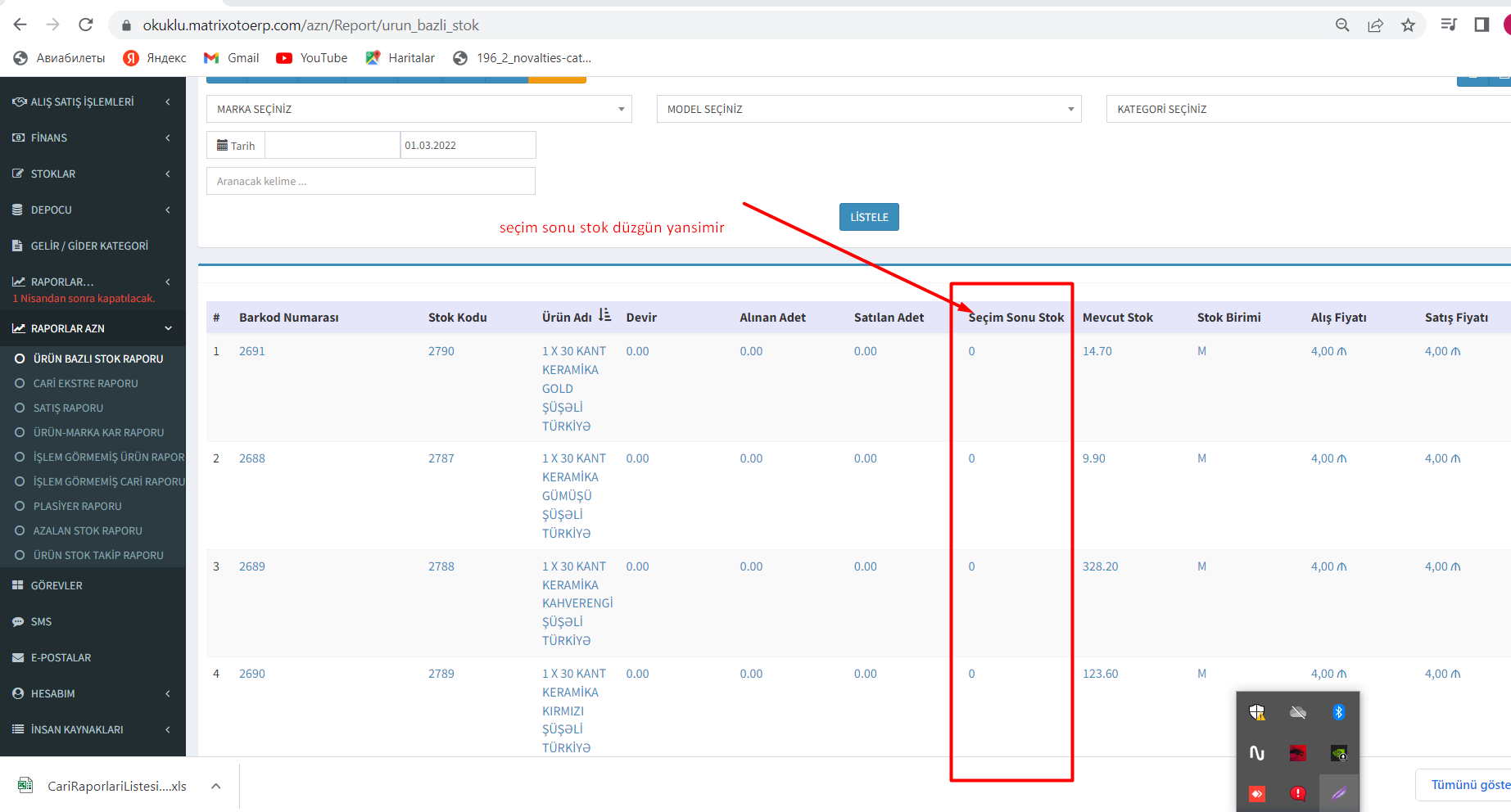This screenshot has height=812, width=1511.
Task: Open the Marka Seçiniz dropdown
Action: (418, 109)
